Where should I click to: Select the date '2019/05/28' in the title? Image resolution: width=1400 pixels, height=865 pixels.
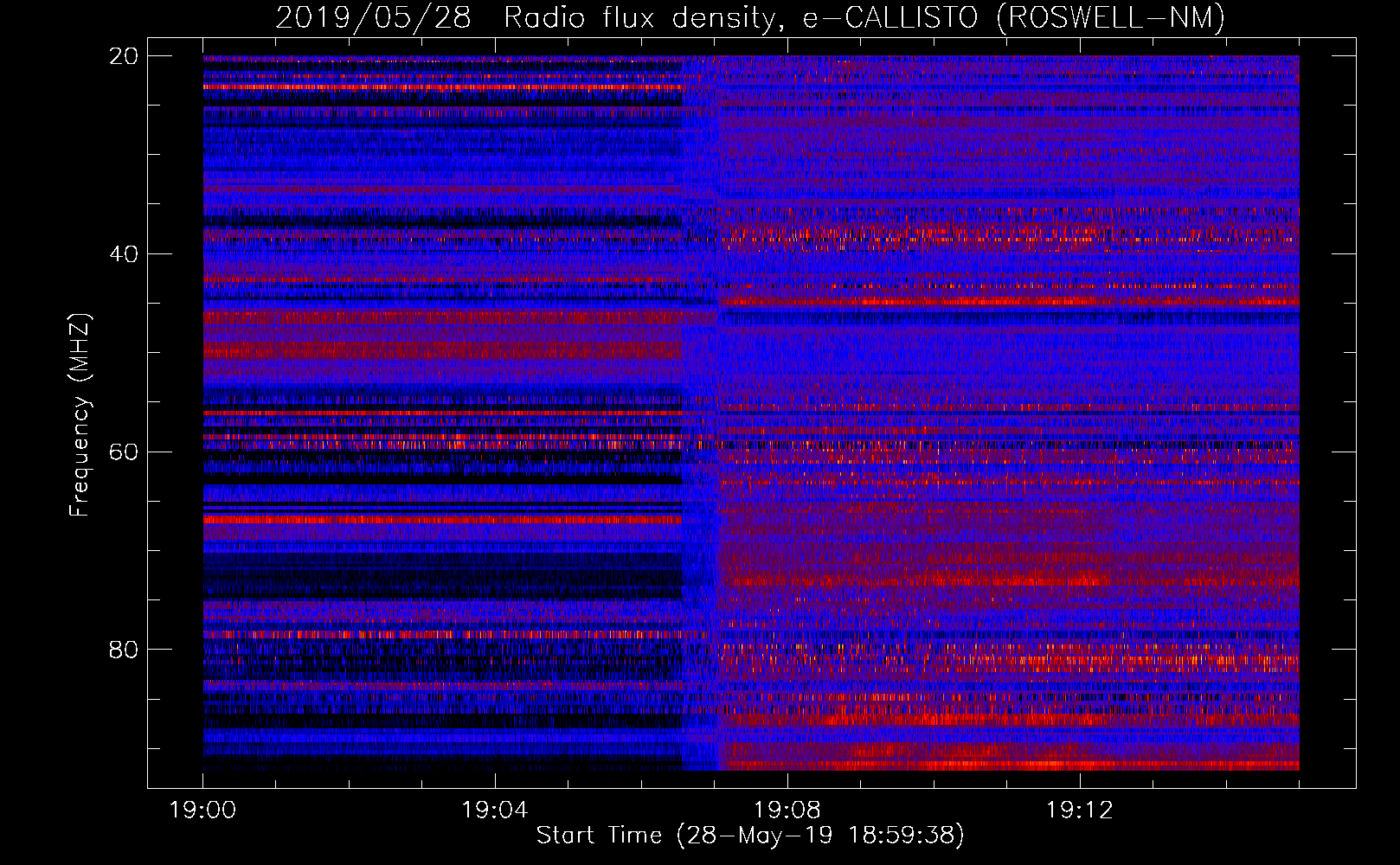(373, 17)
